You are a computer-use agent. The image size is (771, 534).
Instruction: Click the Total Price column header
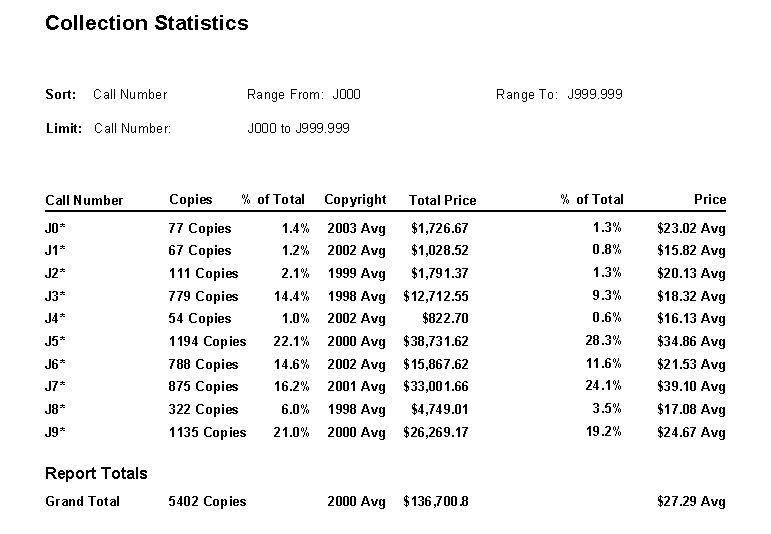[442, 200]
